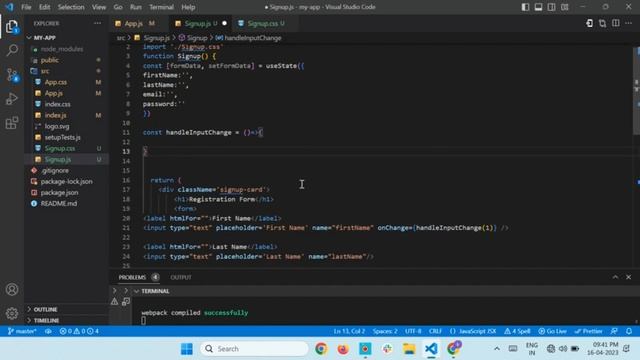Click handleInputChange in the breadcrumb
640x360 pixels.
coord(253,38)
